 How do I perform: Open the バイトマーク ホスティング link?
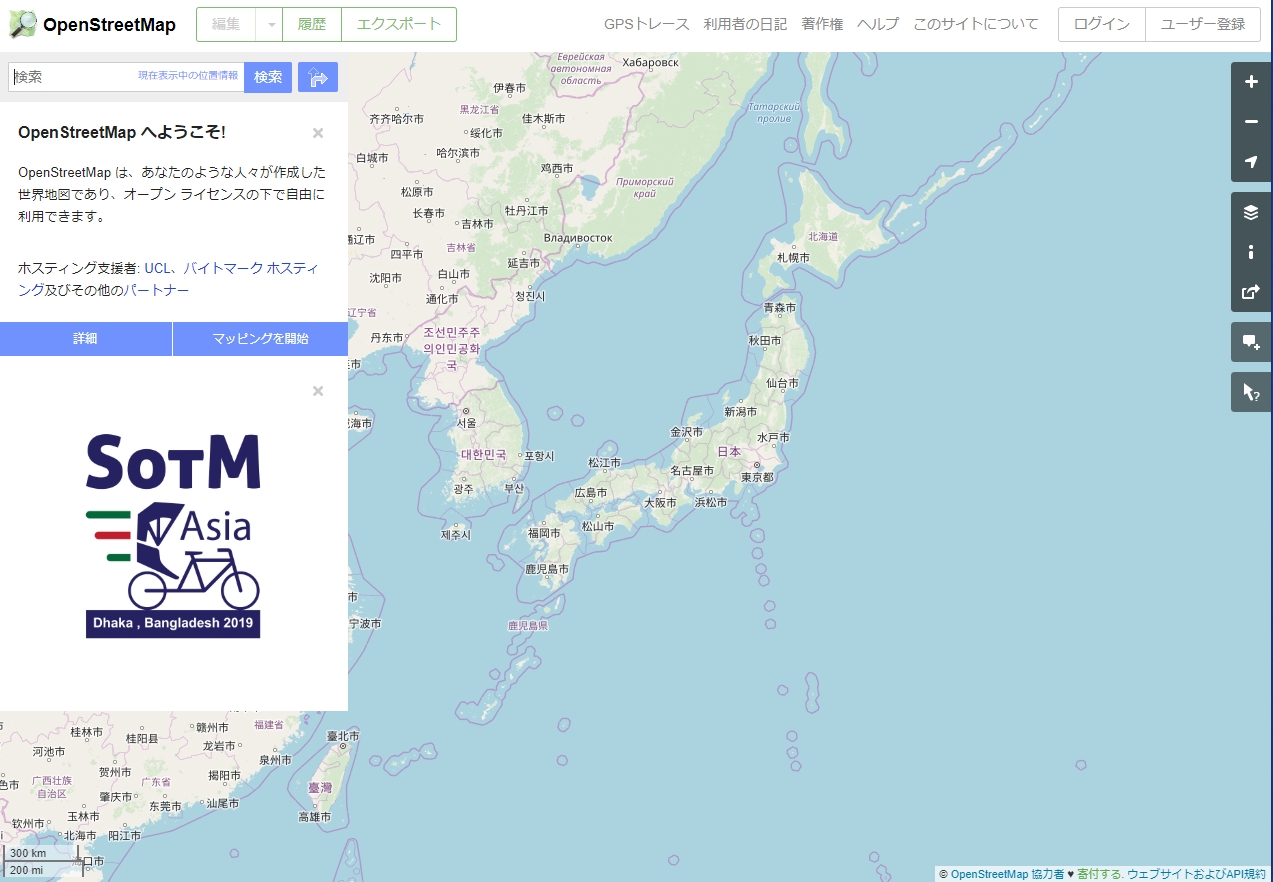click(251, 268)
